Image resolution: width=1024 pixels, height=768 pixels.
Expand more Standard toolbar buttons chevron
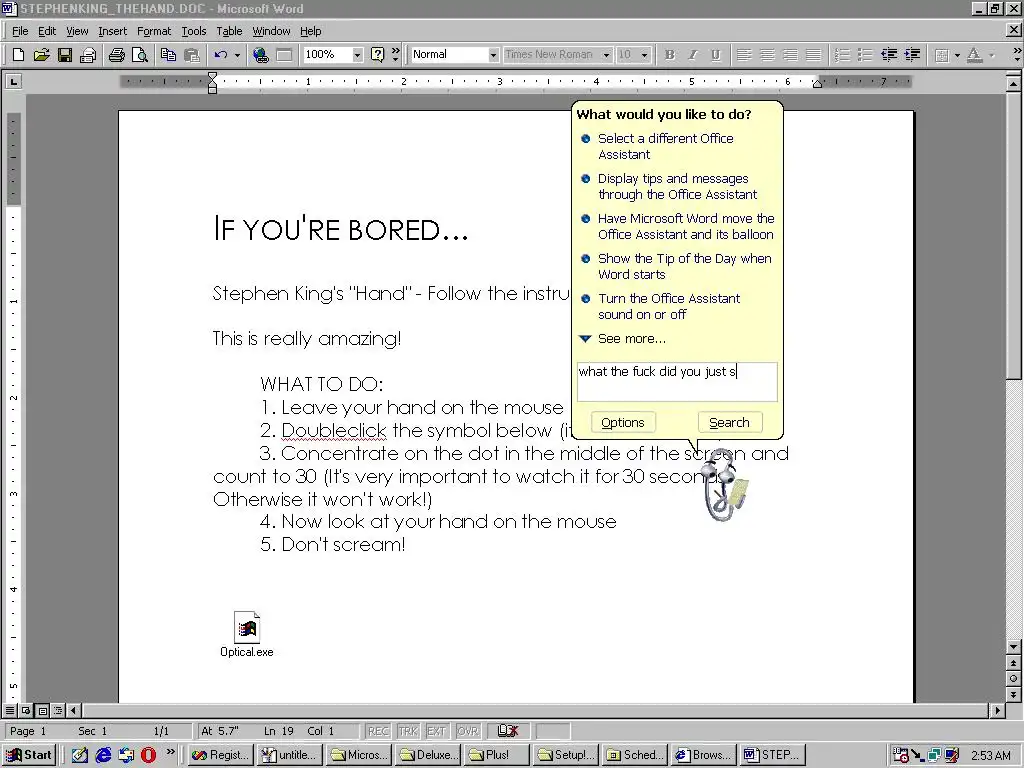coord(395,54)
